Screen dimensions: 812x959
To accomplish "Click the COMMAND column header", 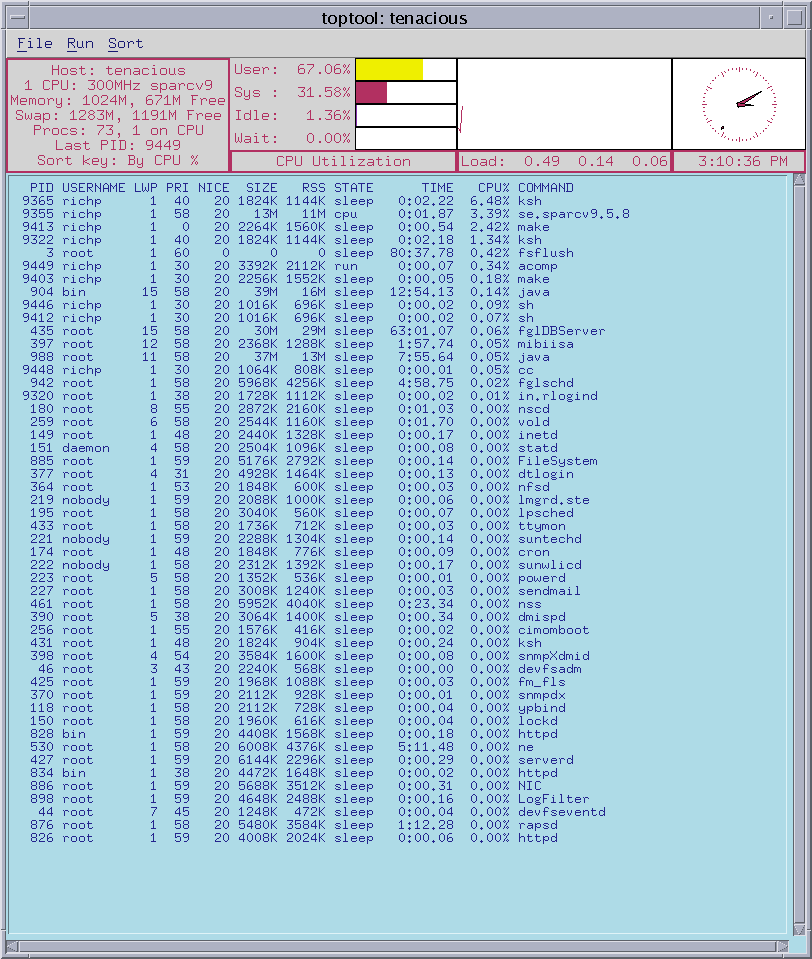I will coord(545,188).
